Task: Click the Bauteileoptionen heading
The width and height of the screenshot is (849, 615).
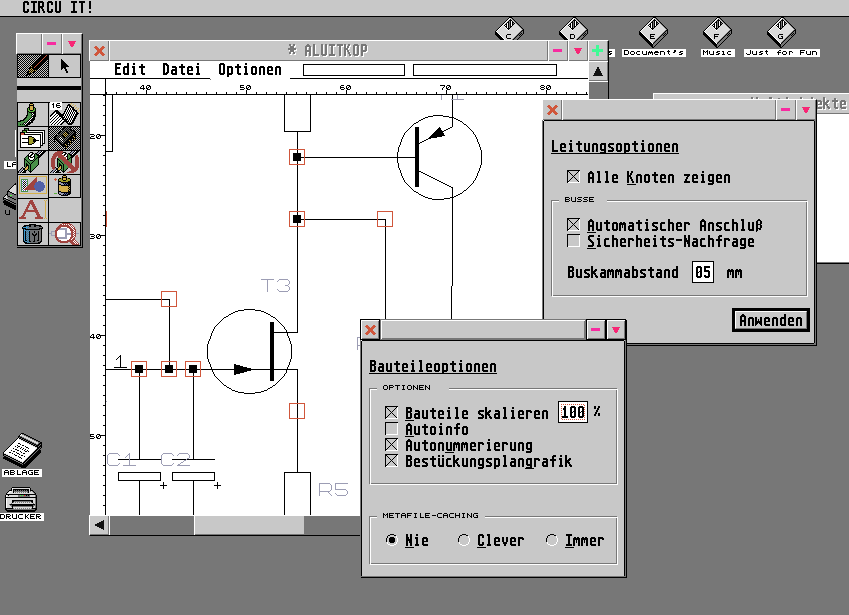Action: point(433,367)
